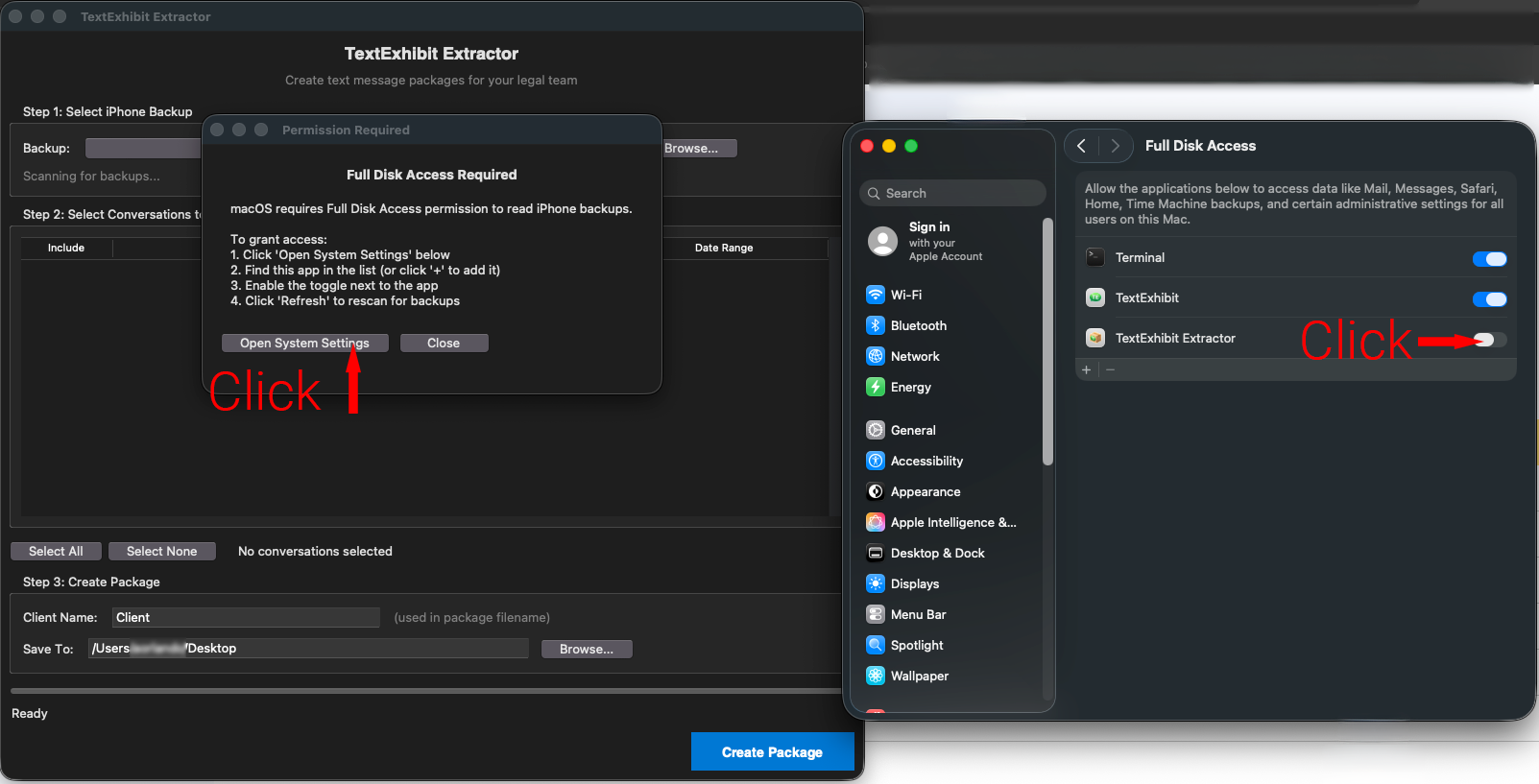Enable the TextExhibit Extractor toggle

pos(1489,340)
